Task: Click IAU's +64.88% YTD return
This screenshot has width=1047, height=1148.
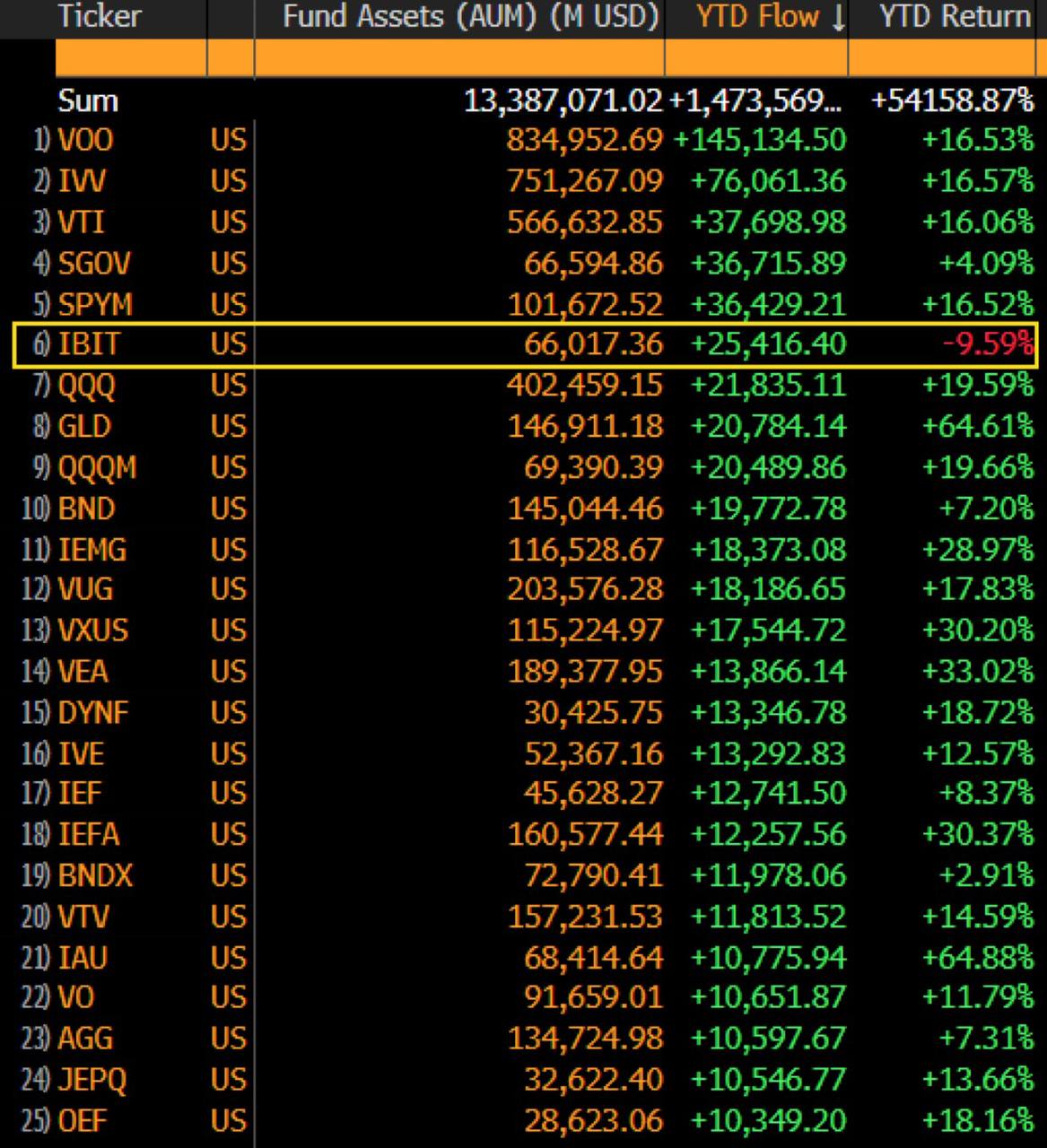Action: click(978, 957)
